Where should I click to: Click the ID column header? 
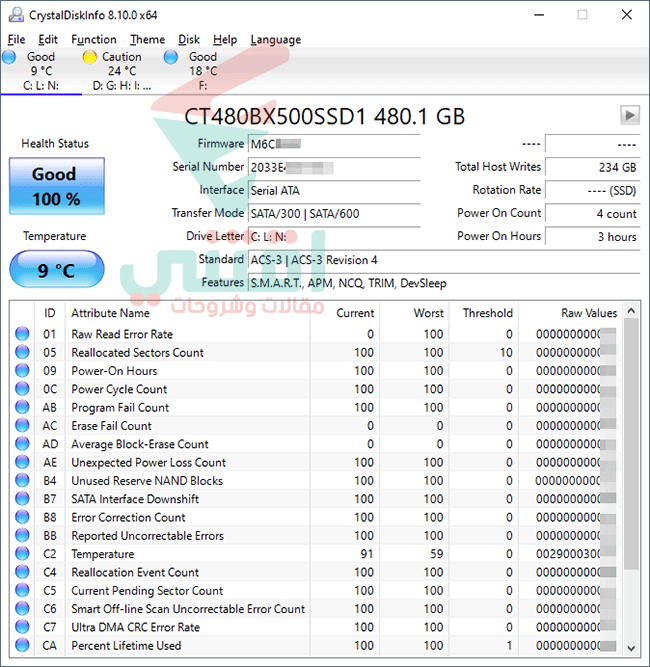coord(49,313)
